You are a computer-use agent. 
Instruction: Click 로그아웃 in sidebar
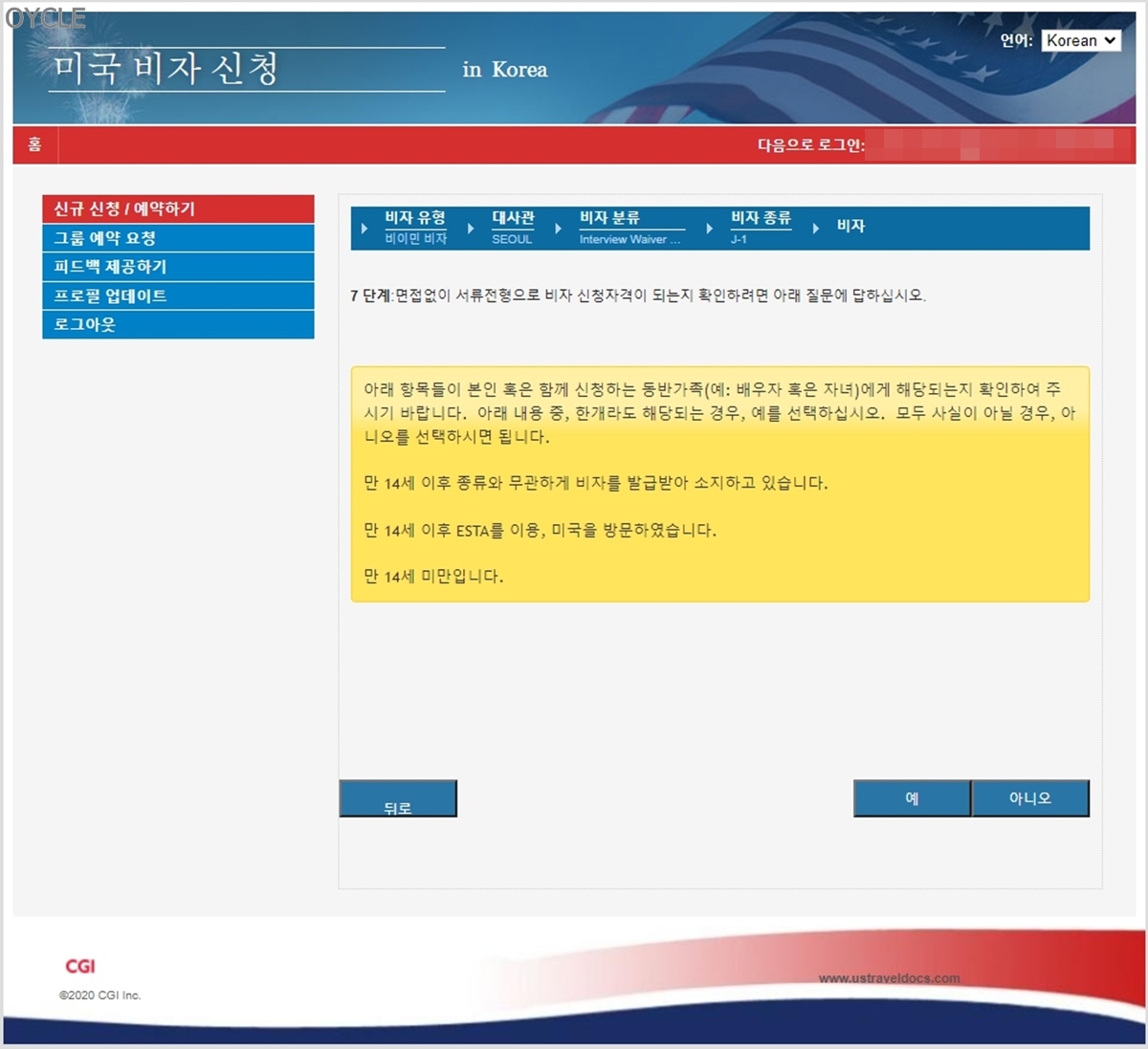point(178,324)
